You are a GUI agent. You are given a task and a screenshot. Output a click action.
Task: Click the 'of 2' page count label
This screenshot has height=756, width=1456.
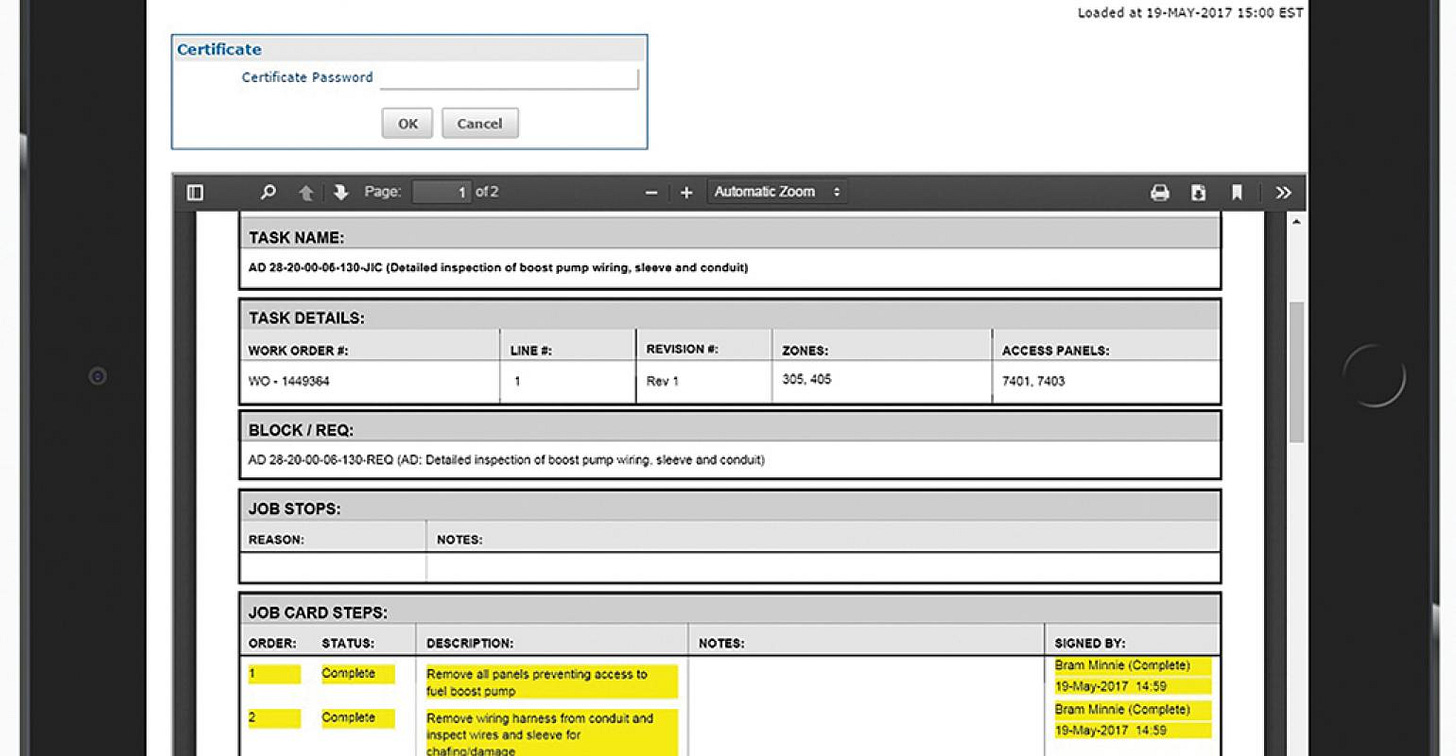point(487,191)
